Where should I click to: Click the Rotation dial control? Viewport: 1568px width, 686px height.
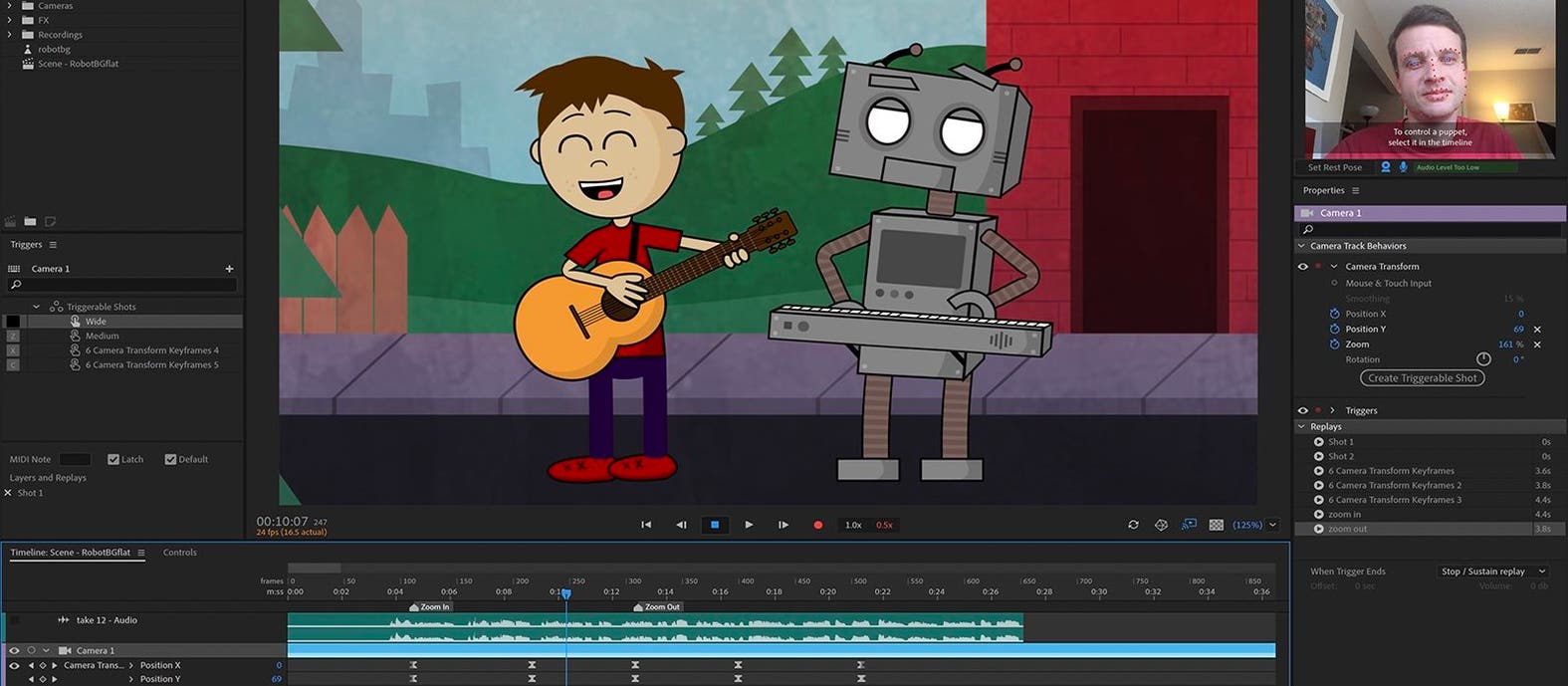[1483, 359]
